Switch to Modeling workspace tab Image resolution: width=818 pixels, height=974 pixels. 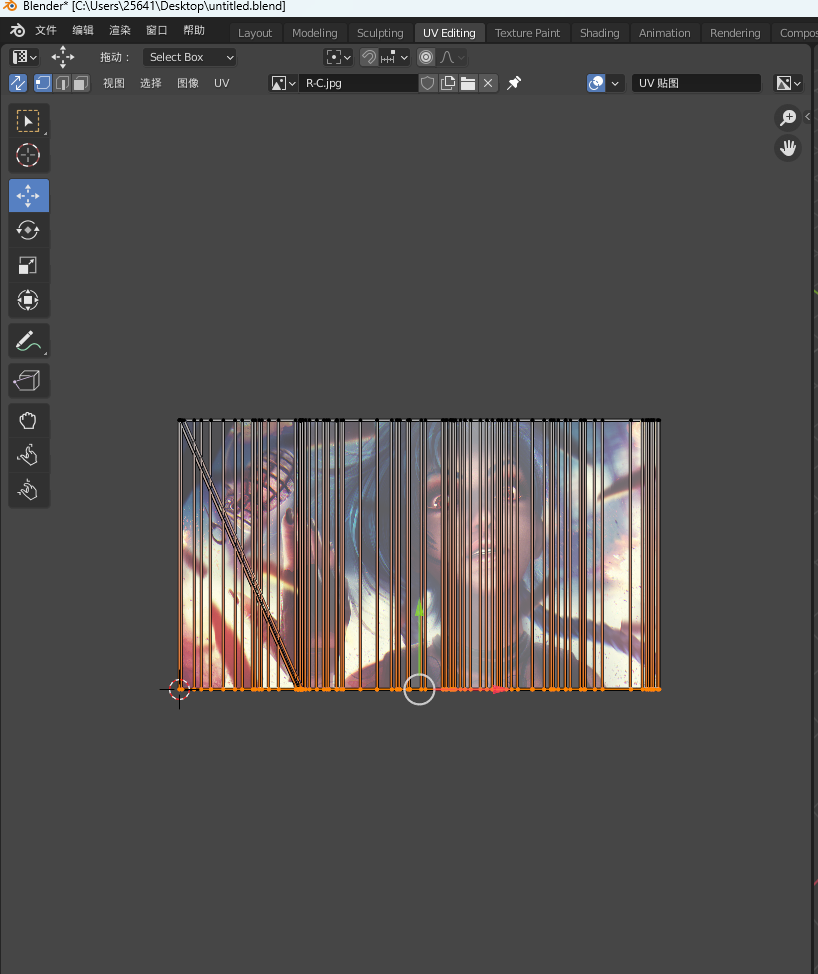coord(315,33)
